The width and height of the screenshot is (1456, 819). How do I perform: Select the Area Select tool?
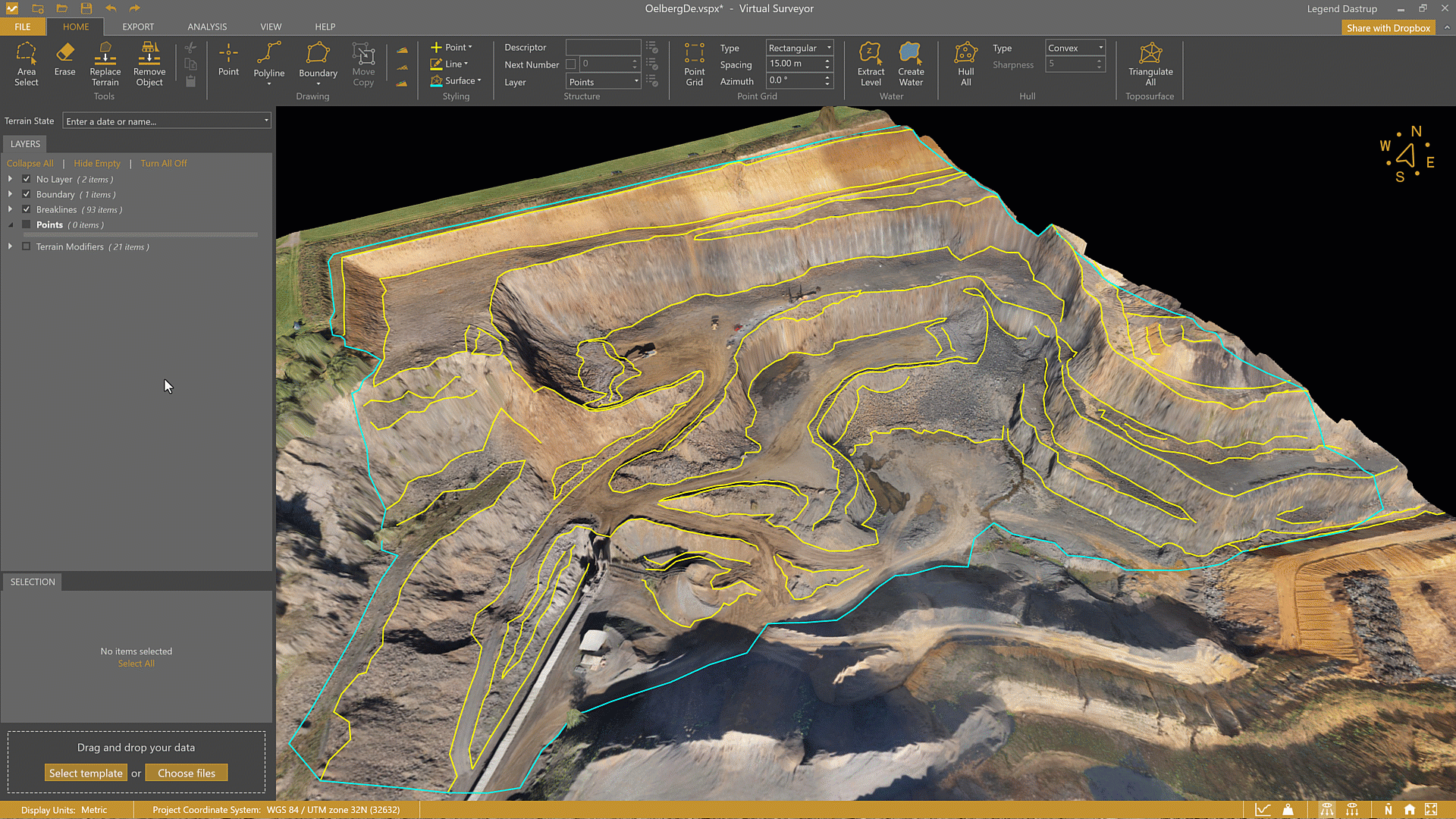[26, 64]
